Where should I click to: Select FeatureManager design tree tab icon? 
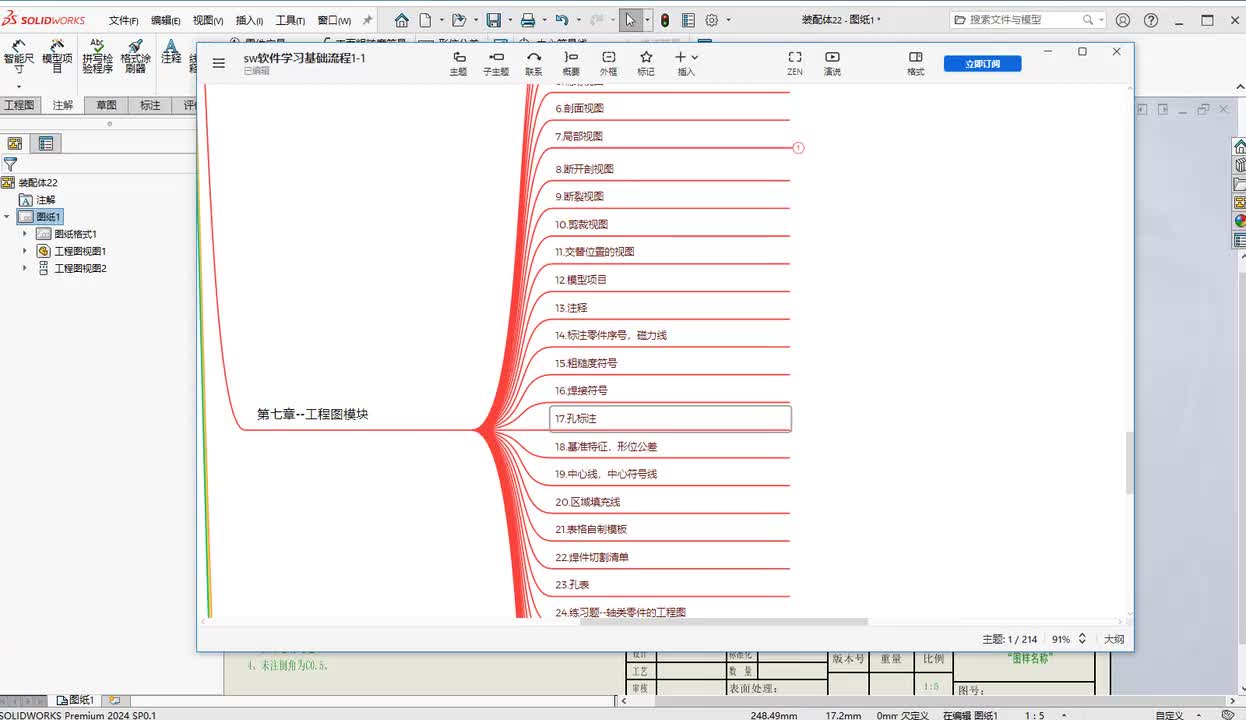pyautogui.click(x=15, y=143)
